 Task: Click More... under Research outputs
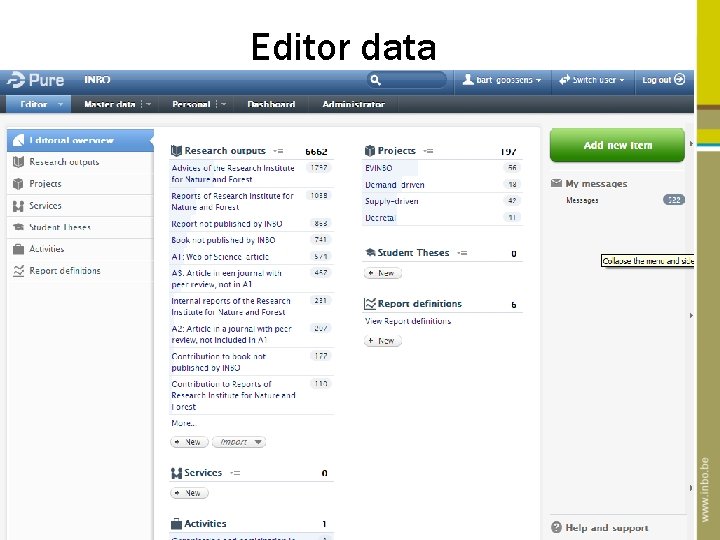tap(183, 423)
